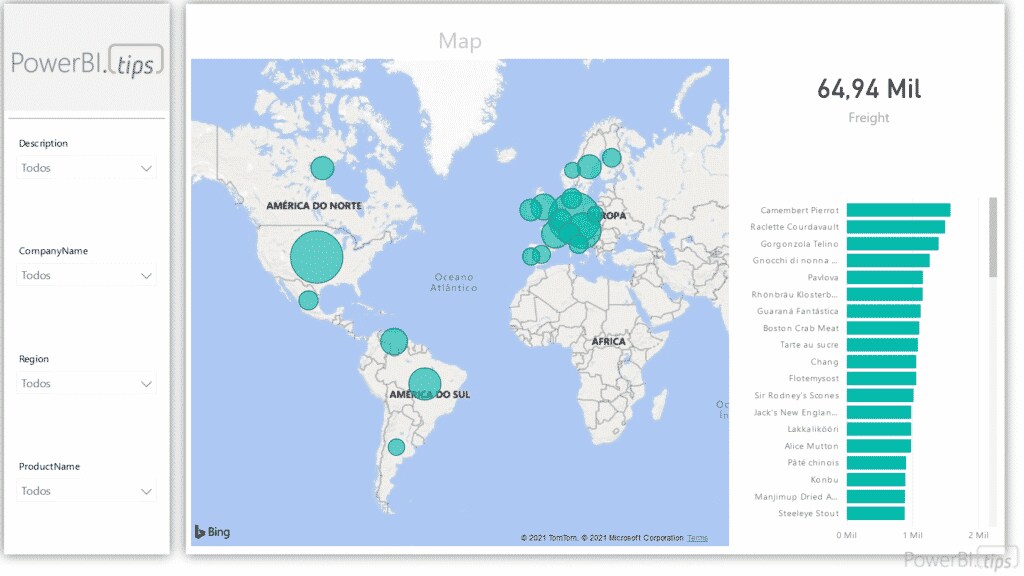
Task: Click the AFRICA map label
Action: [x=609, y=342]
